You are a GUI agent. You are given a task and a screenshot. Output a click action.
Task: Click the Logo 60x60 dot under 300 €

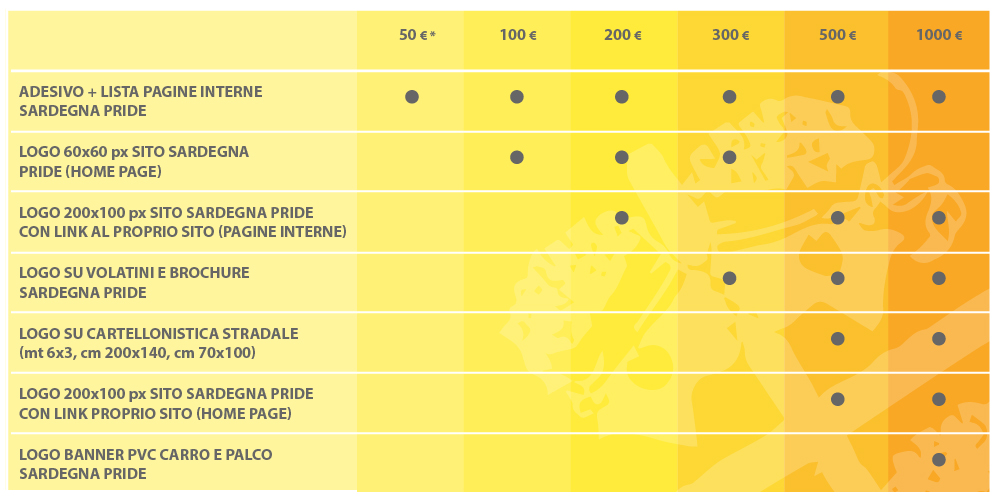[729, 157]
